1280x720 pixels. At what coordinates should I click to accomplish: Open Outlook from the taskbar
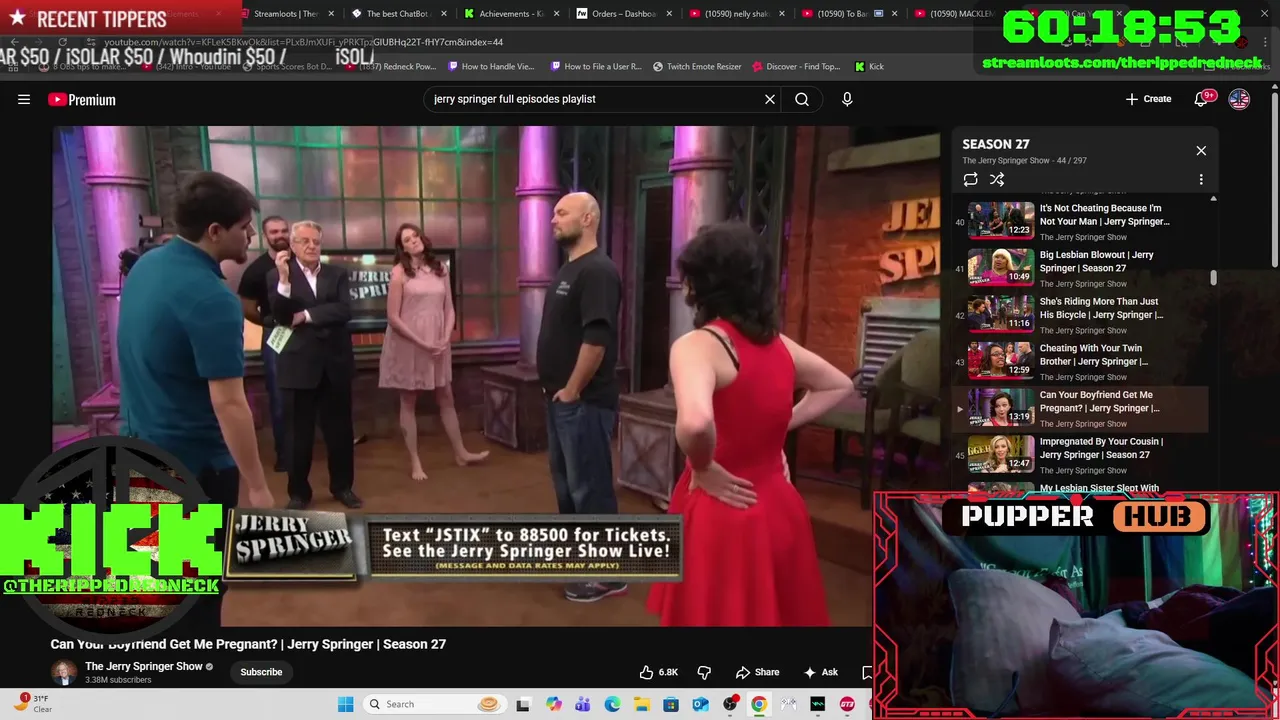point(700,704)
